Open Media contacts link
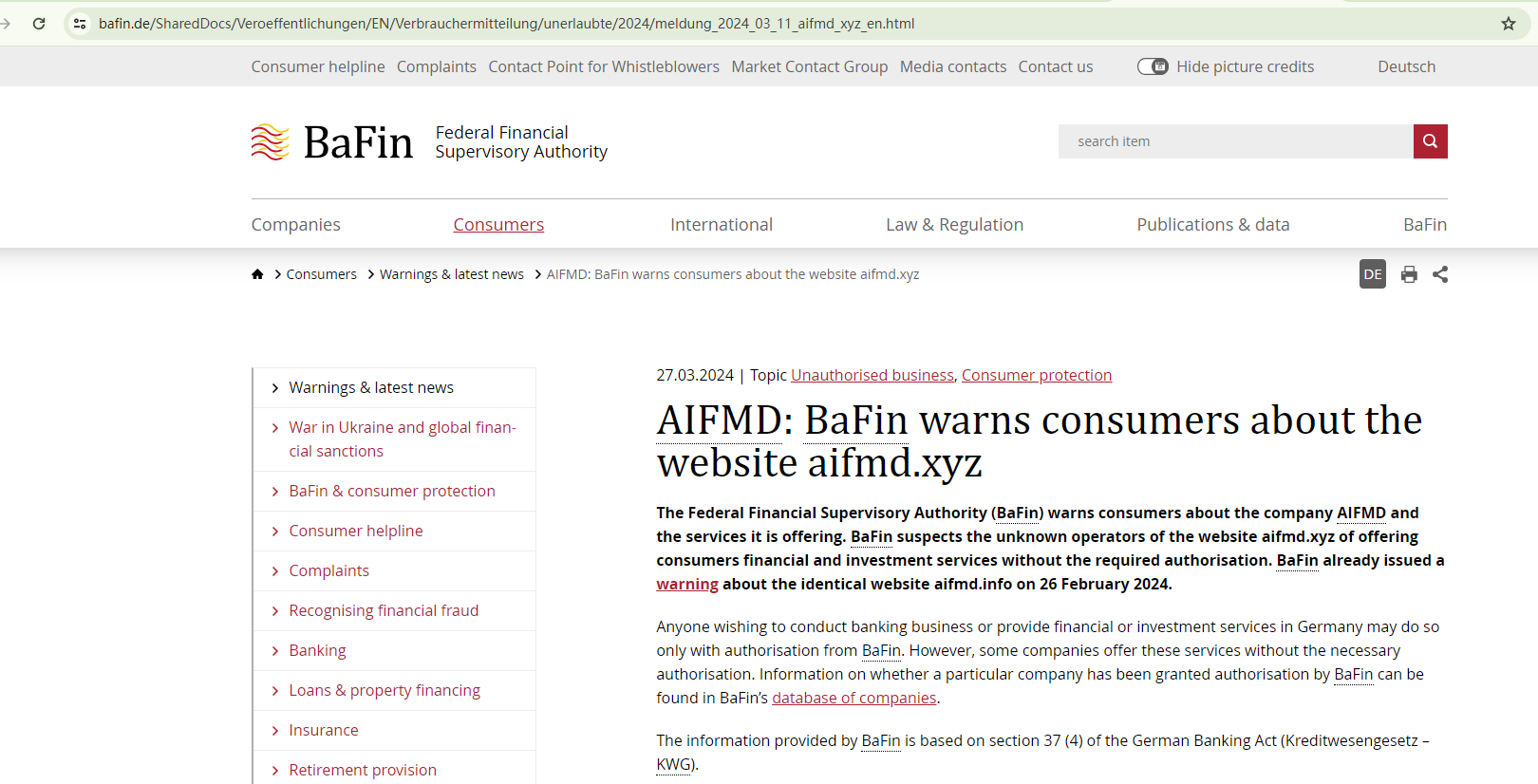Screen dimensions: 1538x784 (953, 66)
